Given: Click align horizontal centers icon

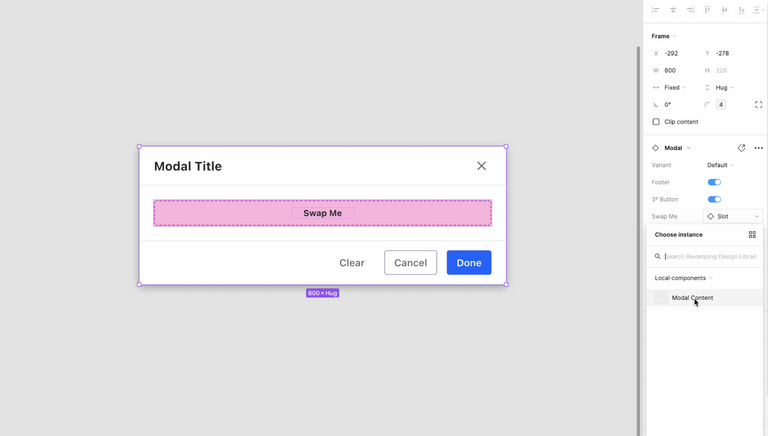Looking at the screenshot, I should (x=673, y=10).
